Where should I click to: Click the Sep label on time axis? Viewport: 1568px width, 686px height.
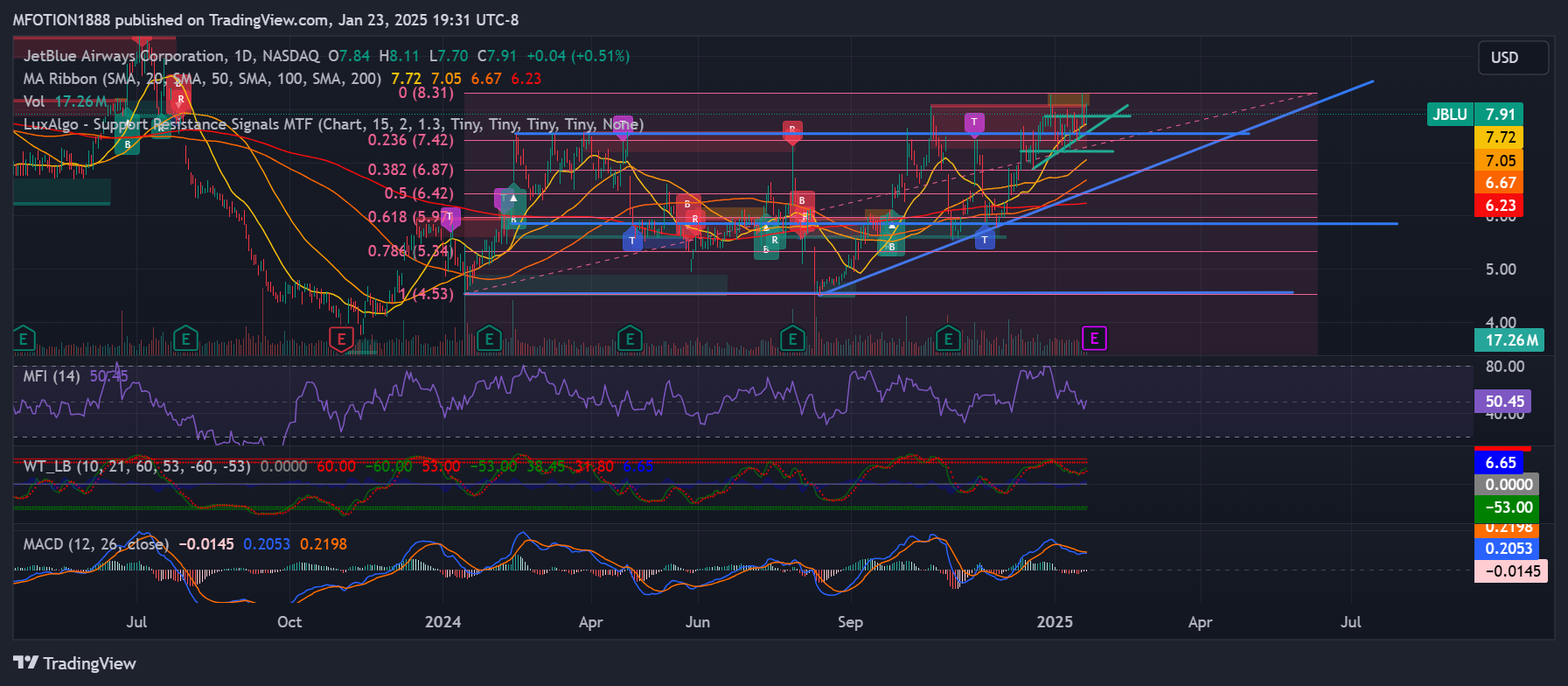(x=850, y=622)
